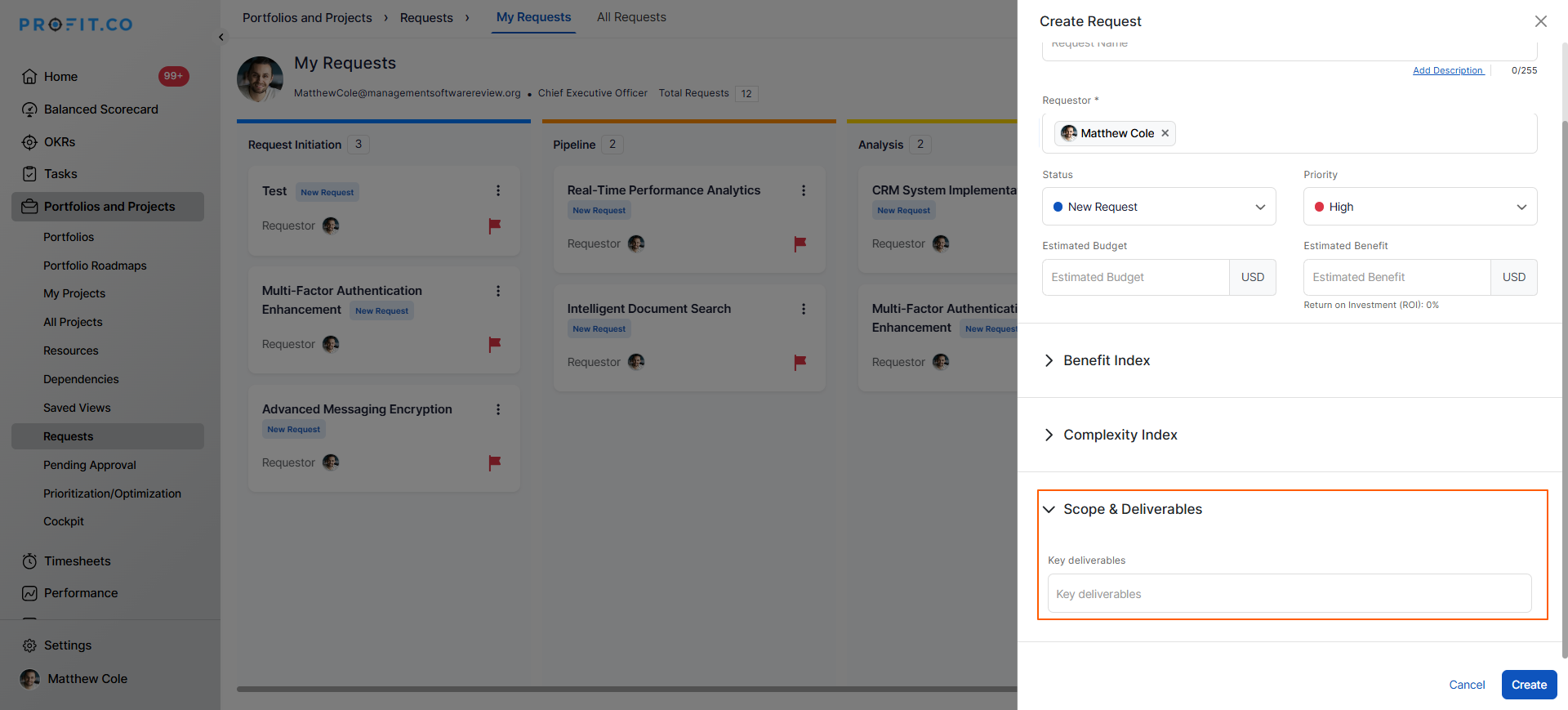Click requestor avatar on Test card
Viewport: 1568px width, 710px height.
pyautogui.click(x=331, y=226)
